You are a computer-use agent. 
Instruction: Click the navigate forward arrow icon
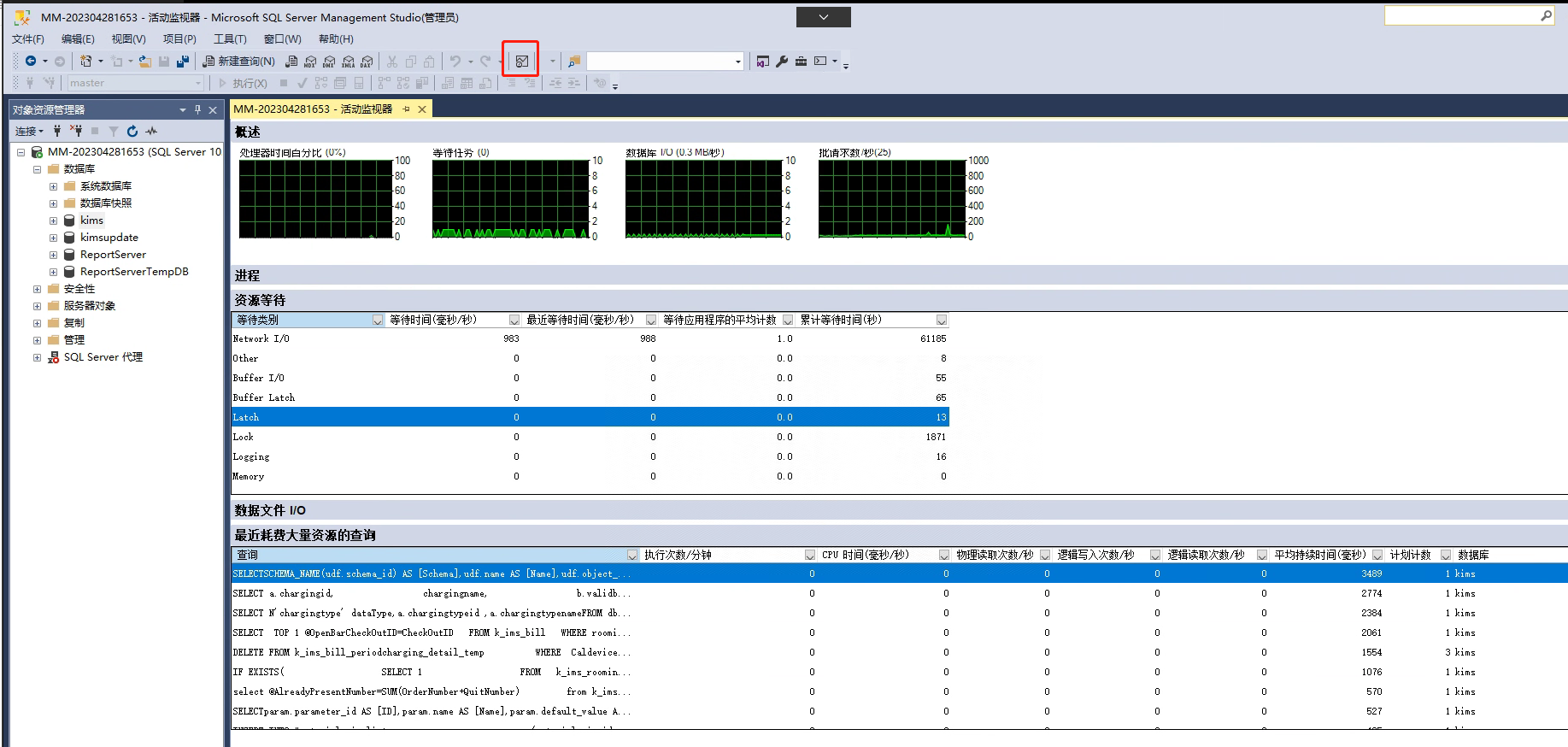(60, 61)
